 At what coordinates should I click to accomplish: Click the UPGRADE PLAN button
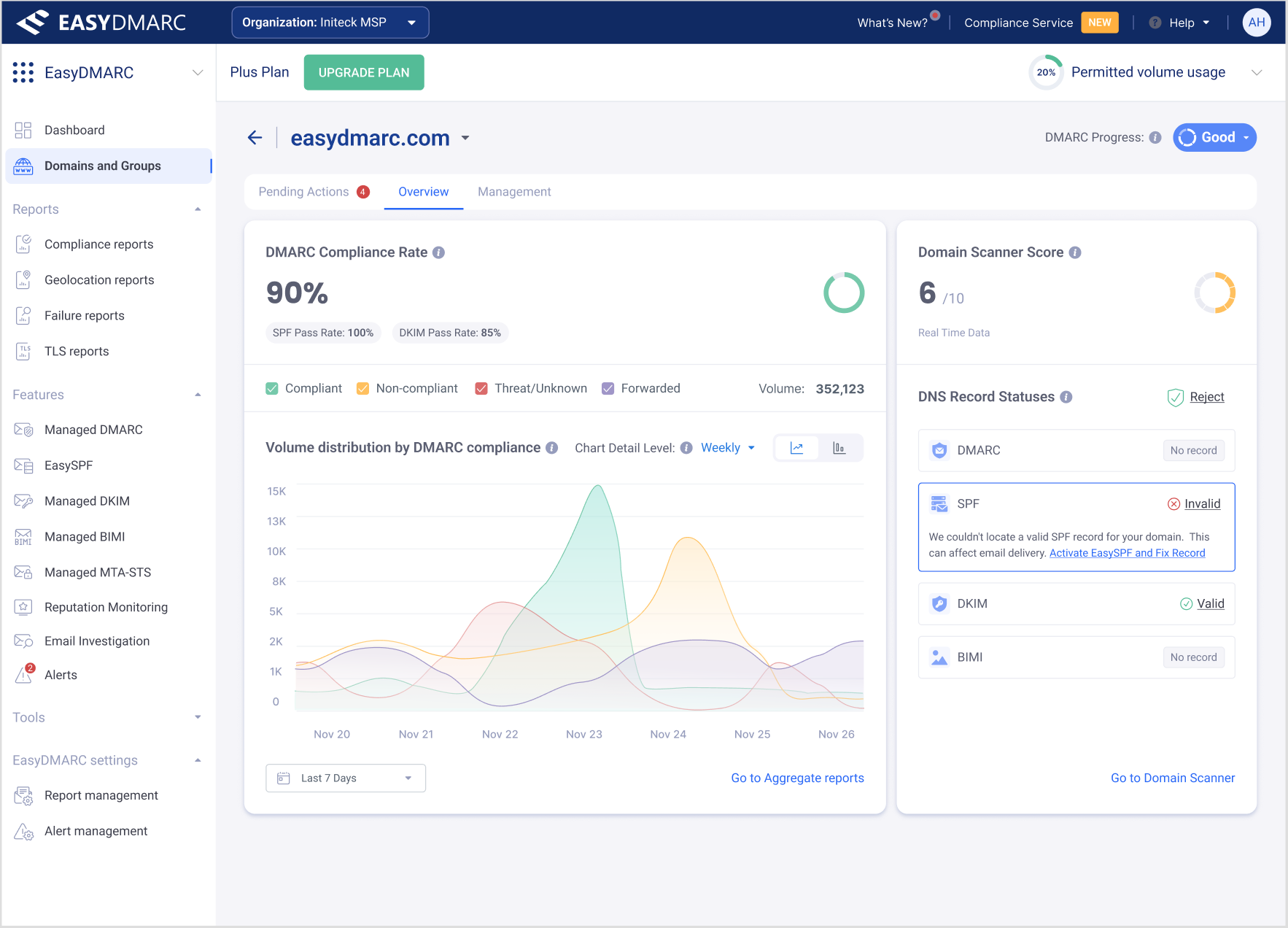click(x=363, y=73)
